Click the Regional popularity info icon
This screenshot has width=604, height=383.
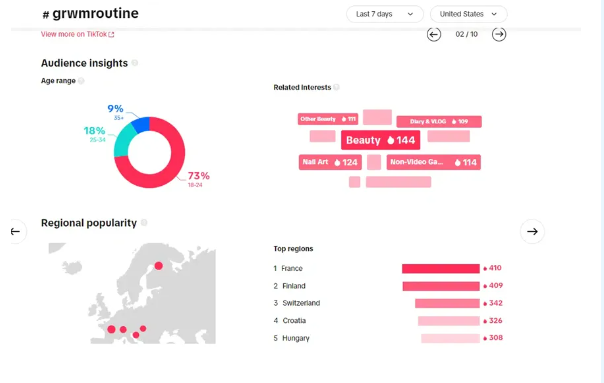[144, 223]
